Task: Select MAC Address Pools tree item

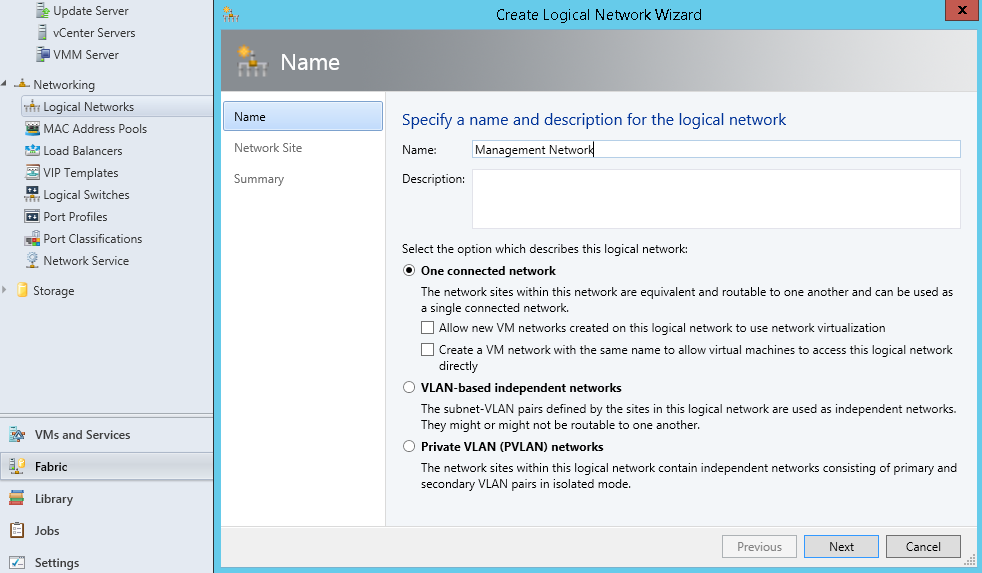Action: coord(95,128)
